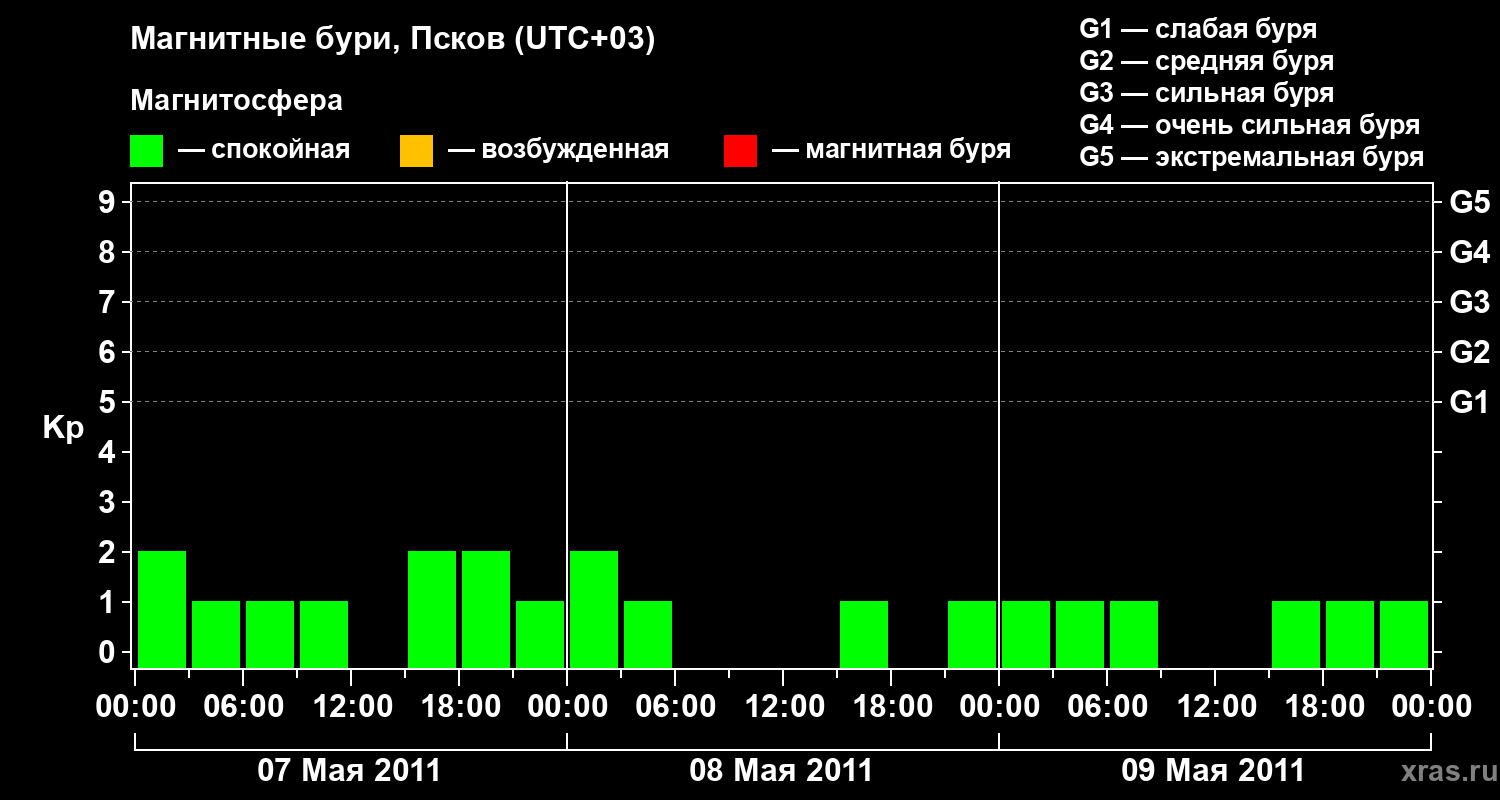Click the 07 May 00:00–03:00 Kp 2 bar

tap(162, 609)
